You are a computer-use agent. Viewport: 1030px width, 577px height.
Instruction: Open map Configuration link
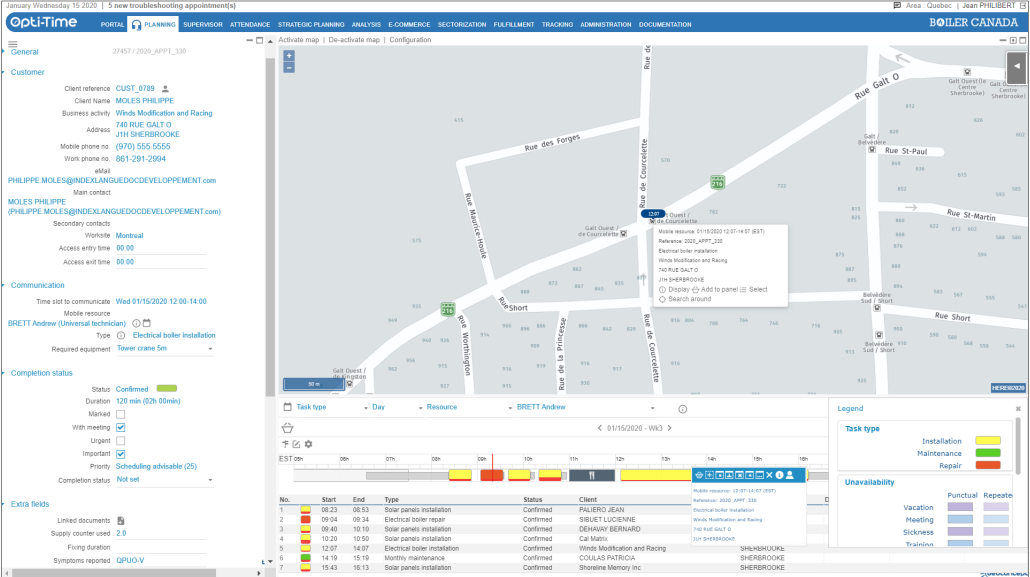click(410, 40)
